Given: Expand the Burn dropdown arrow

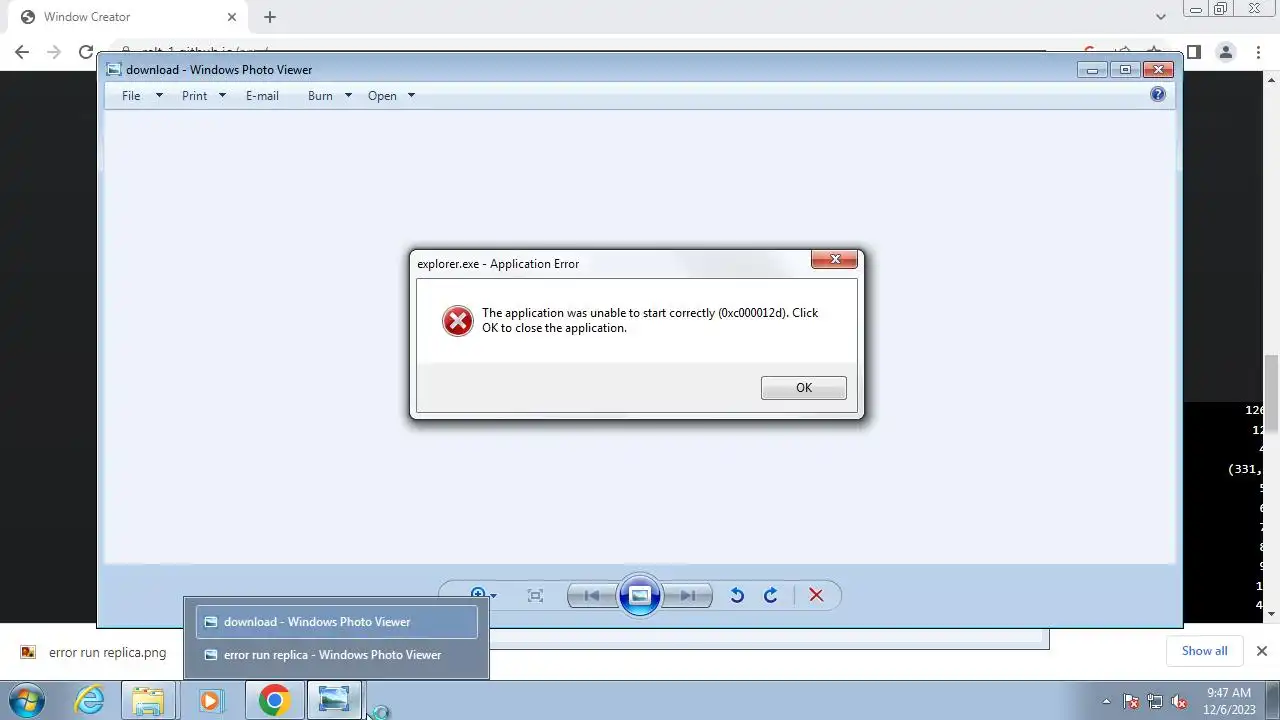Looking at the screenshot, I should point(348,96).
